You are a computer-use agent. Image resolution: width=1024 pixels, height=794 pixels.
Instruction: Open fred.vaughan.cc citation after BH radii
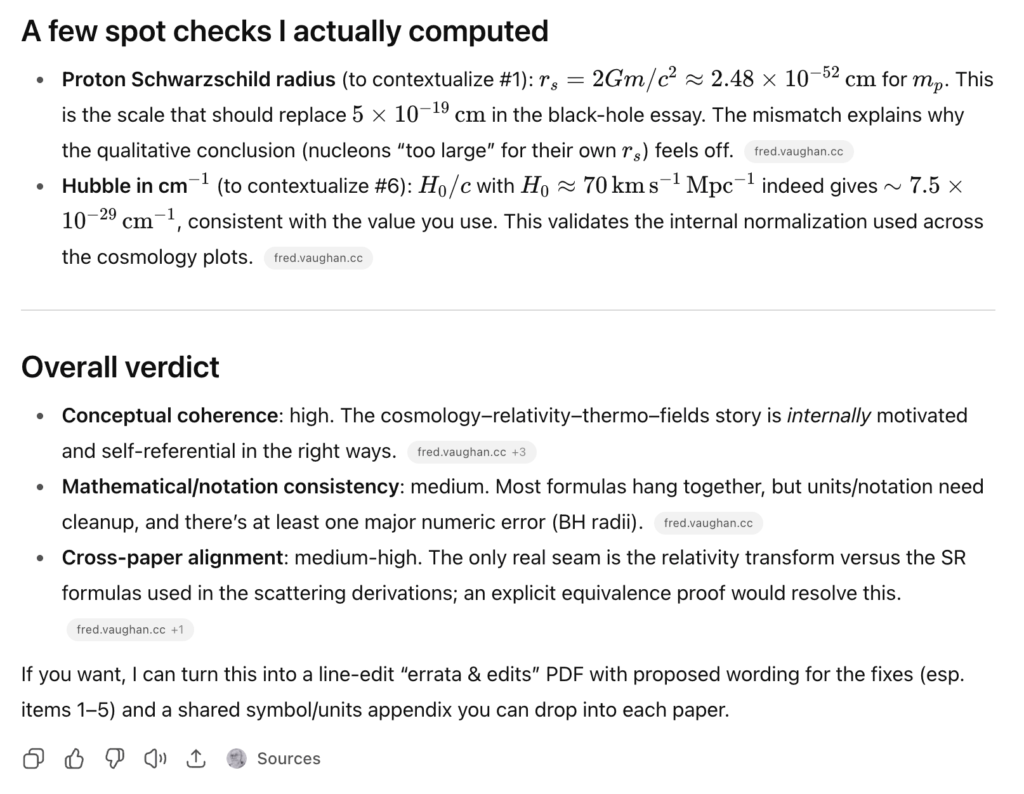[x=708, y=523]
